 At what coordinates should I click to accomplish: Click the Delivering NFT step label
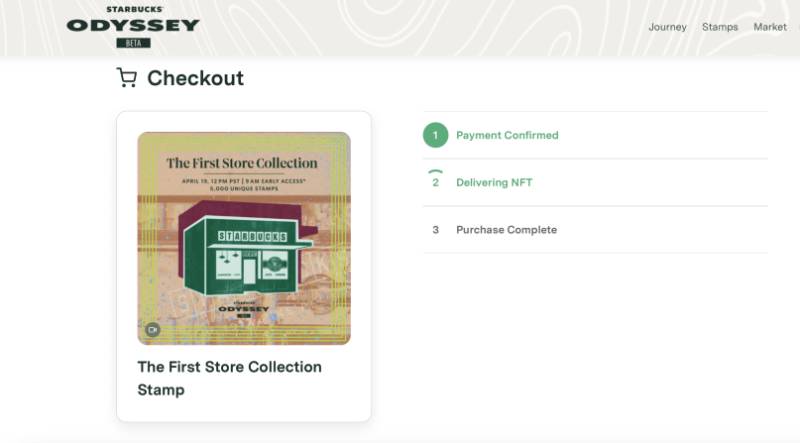tap(494, 183)
